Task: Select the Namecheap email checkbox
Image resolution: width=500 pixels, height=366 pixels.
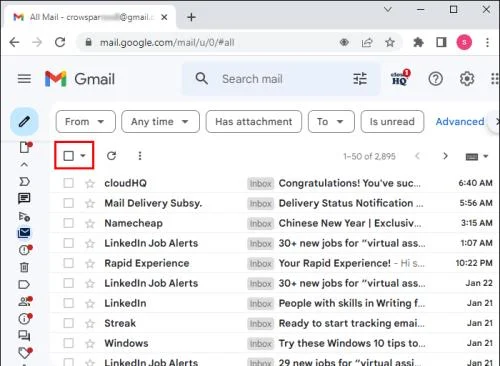Action: click(x=68, y=223)
